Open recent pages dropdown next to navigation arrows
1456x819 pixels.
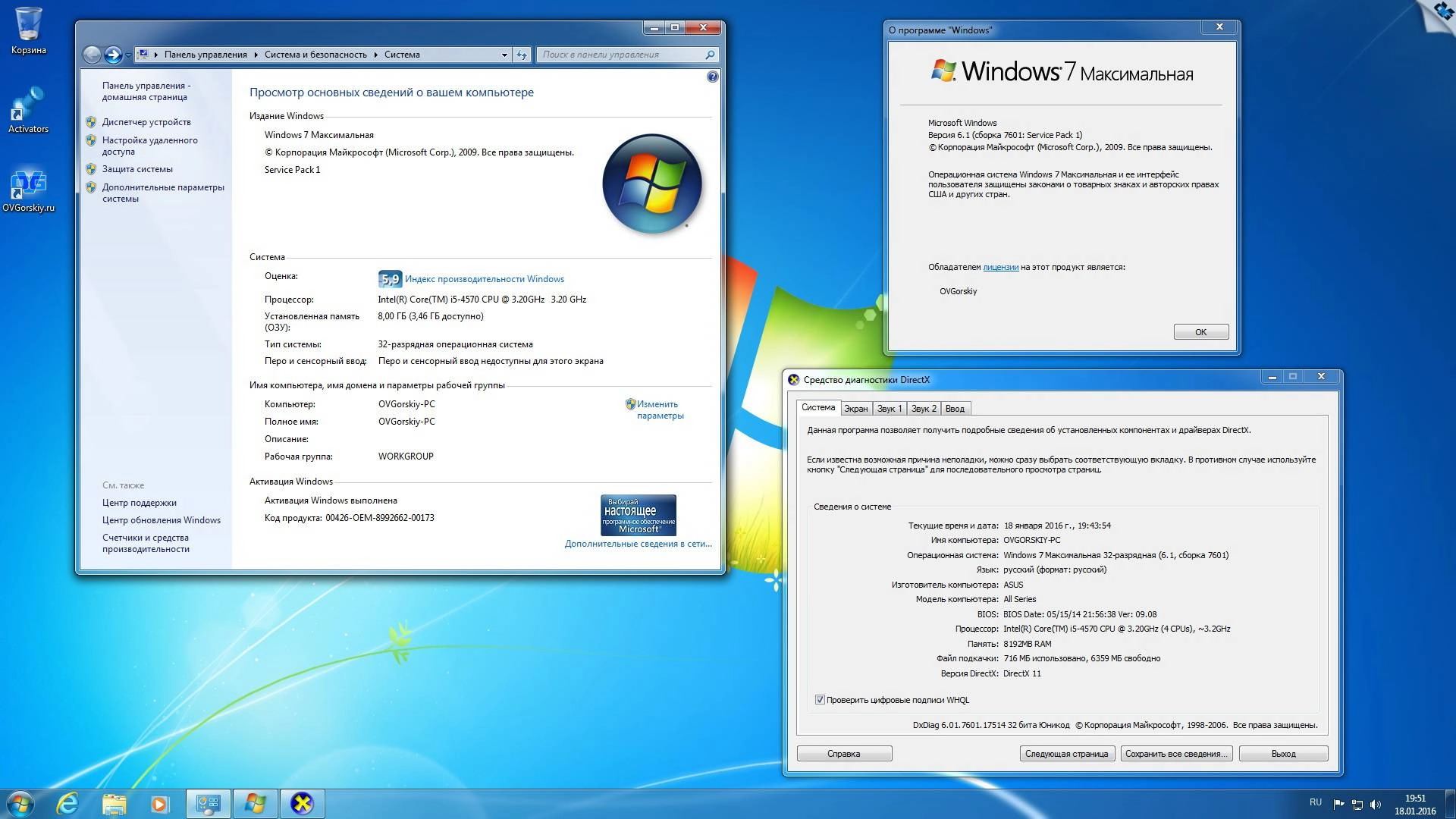coord(128,55)
